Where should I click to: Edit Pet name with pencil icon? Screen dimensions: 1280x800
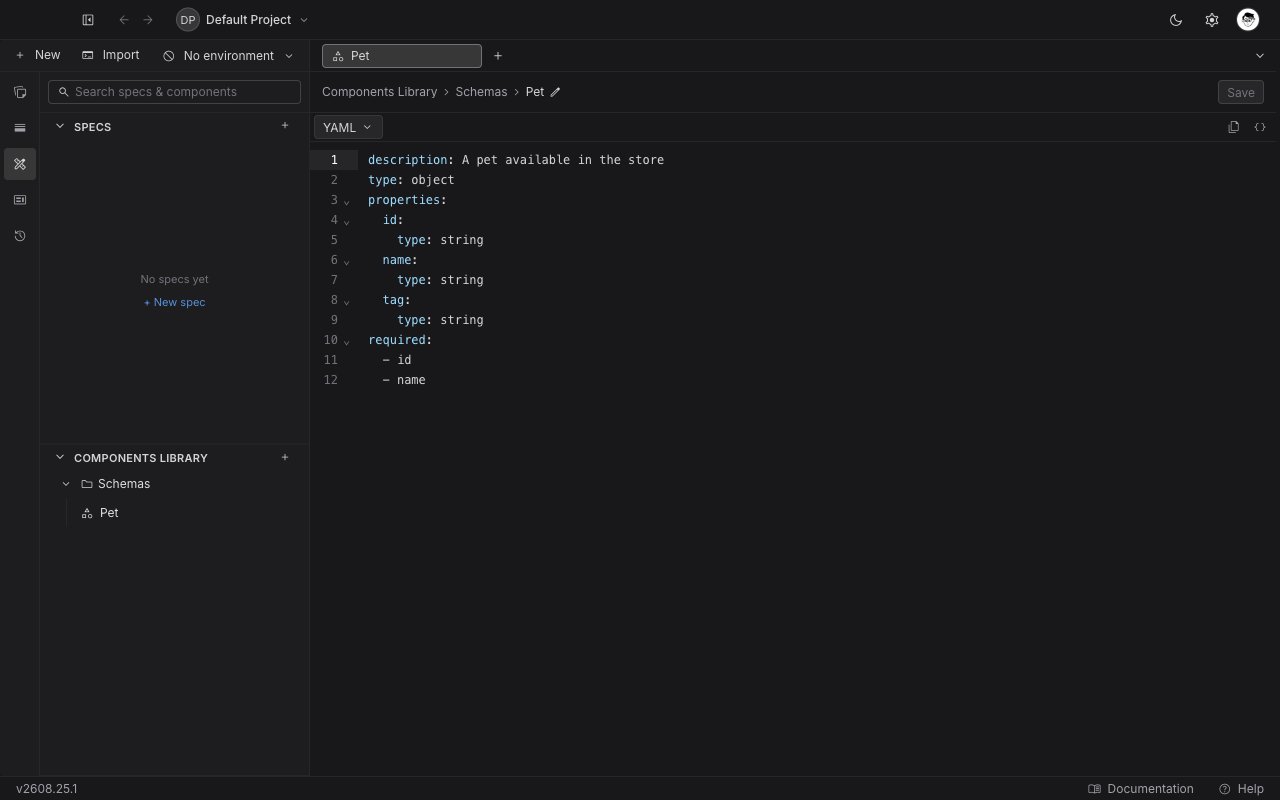click(x=556, y=92)
